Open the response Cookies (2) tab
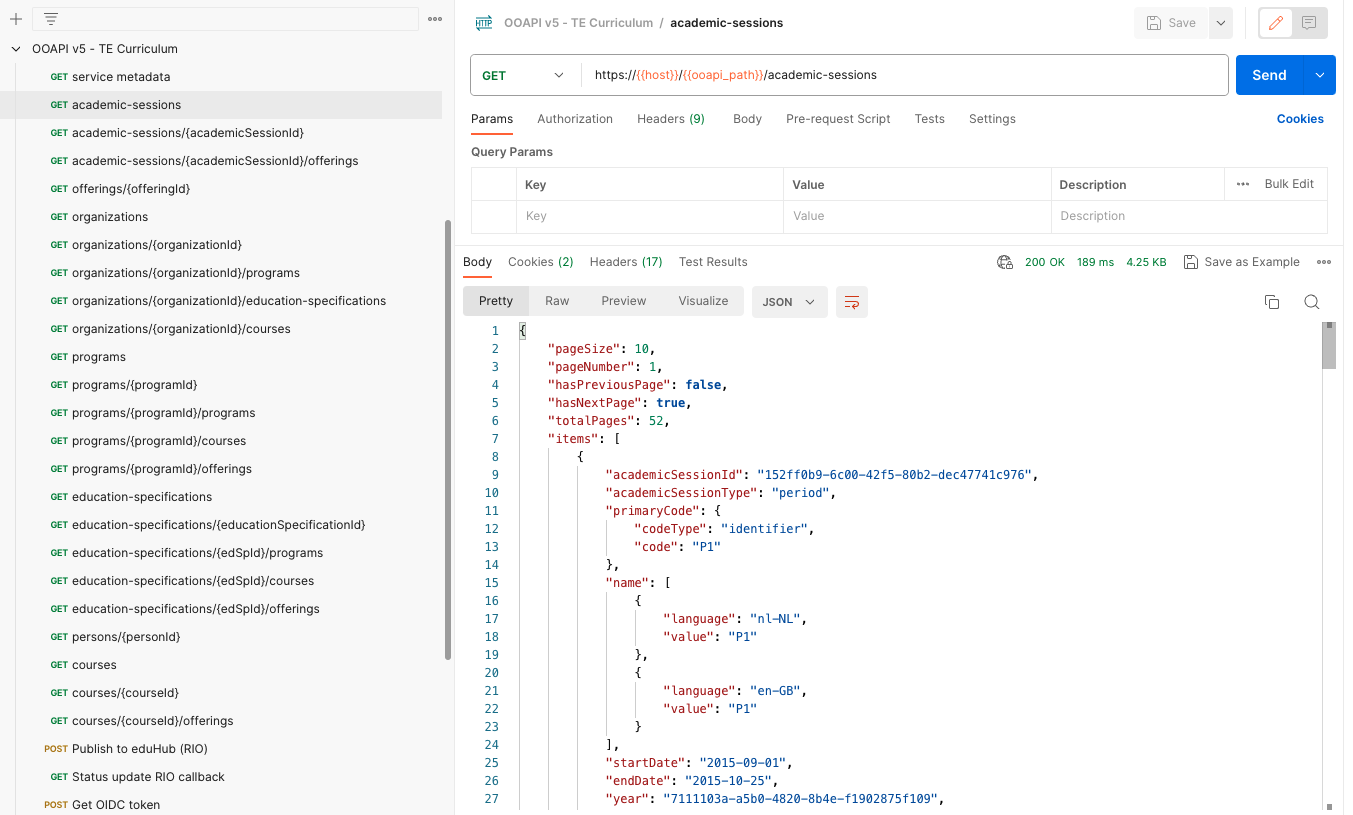Image resolution: width=1353 pixels, height=815 pixels. click(541, 262)
